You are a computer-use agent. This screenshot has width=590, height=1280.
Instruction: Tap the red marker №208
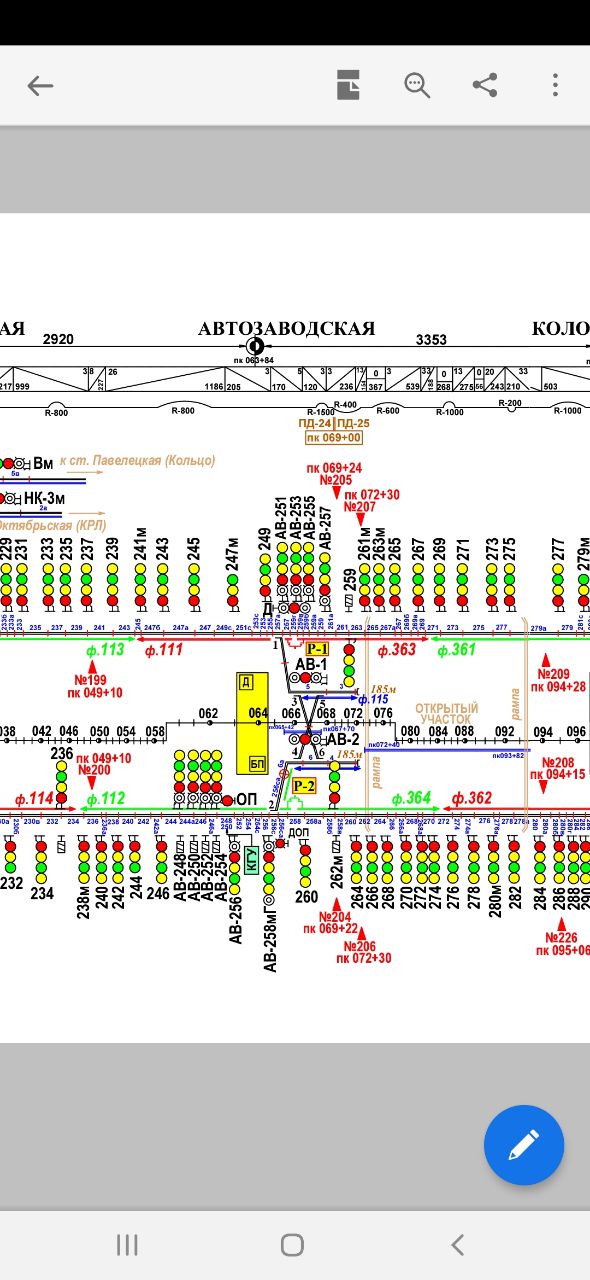[x=556, y=762]
